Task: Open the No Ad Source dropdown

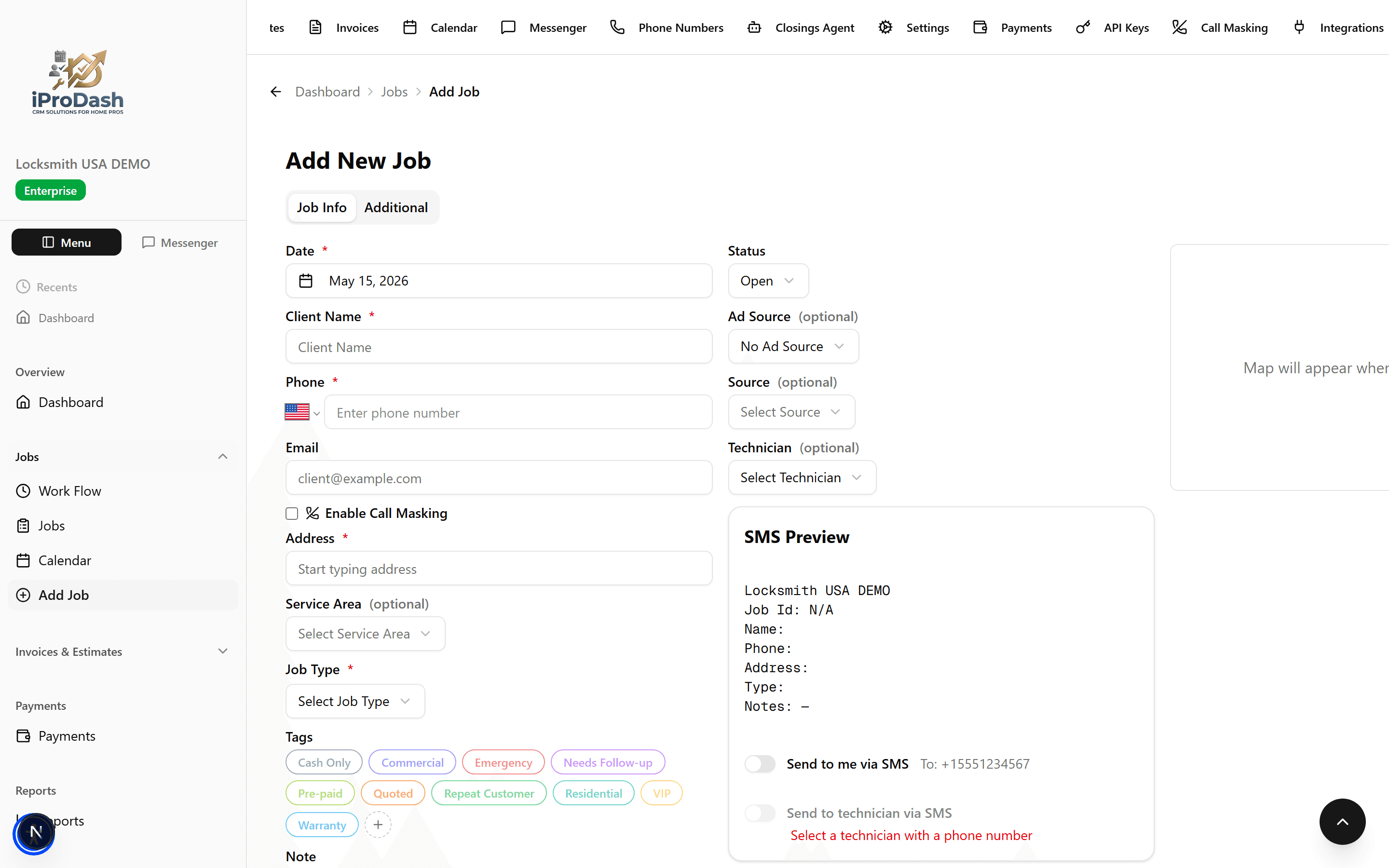Action: pyautogui.click(x=793, y=346)
